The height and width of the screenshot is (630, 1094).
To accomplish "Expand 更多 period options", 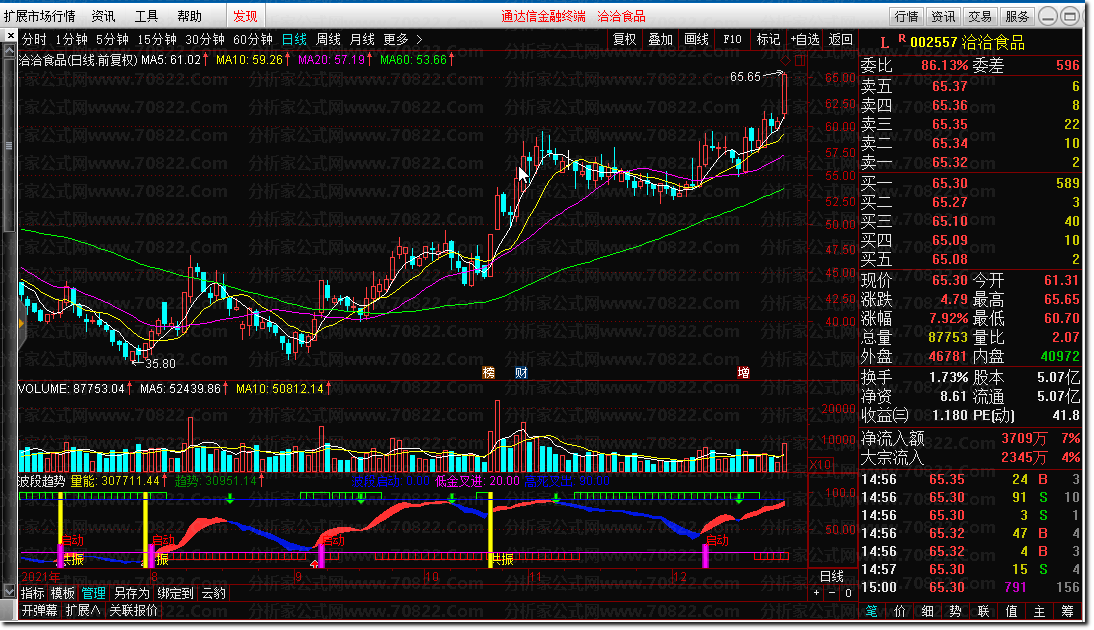I will [403, 40].
